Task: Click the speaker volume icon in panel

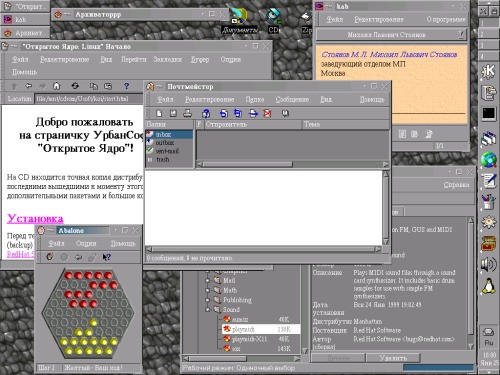Action: pos(489,265)
